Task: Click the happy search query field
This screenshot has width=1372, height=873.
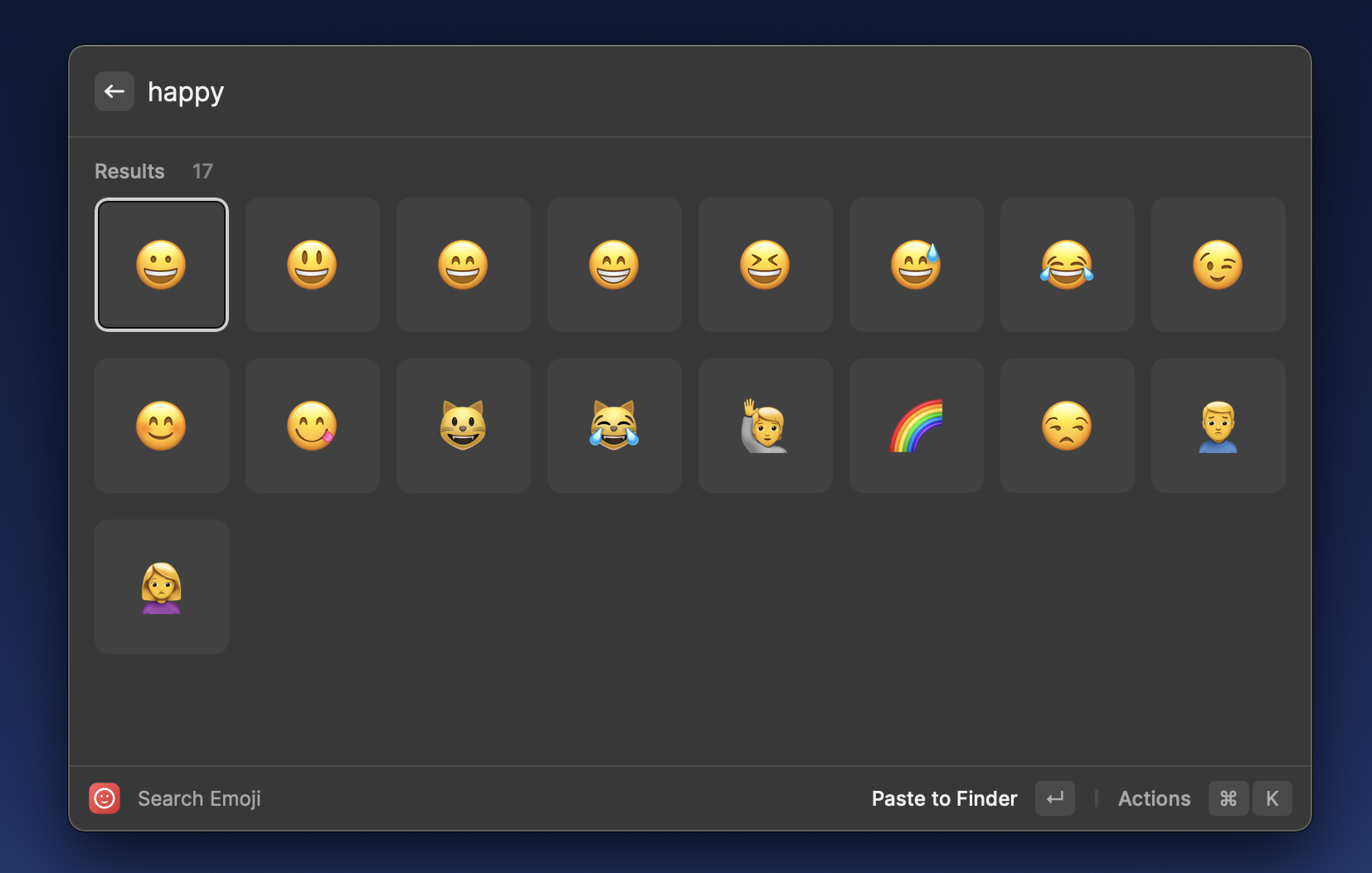Action: (186, 91)
